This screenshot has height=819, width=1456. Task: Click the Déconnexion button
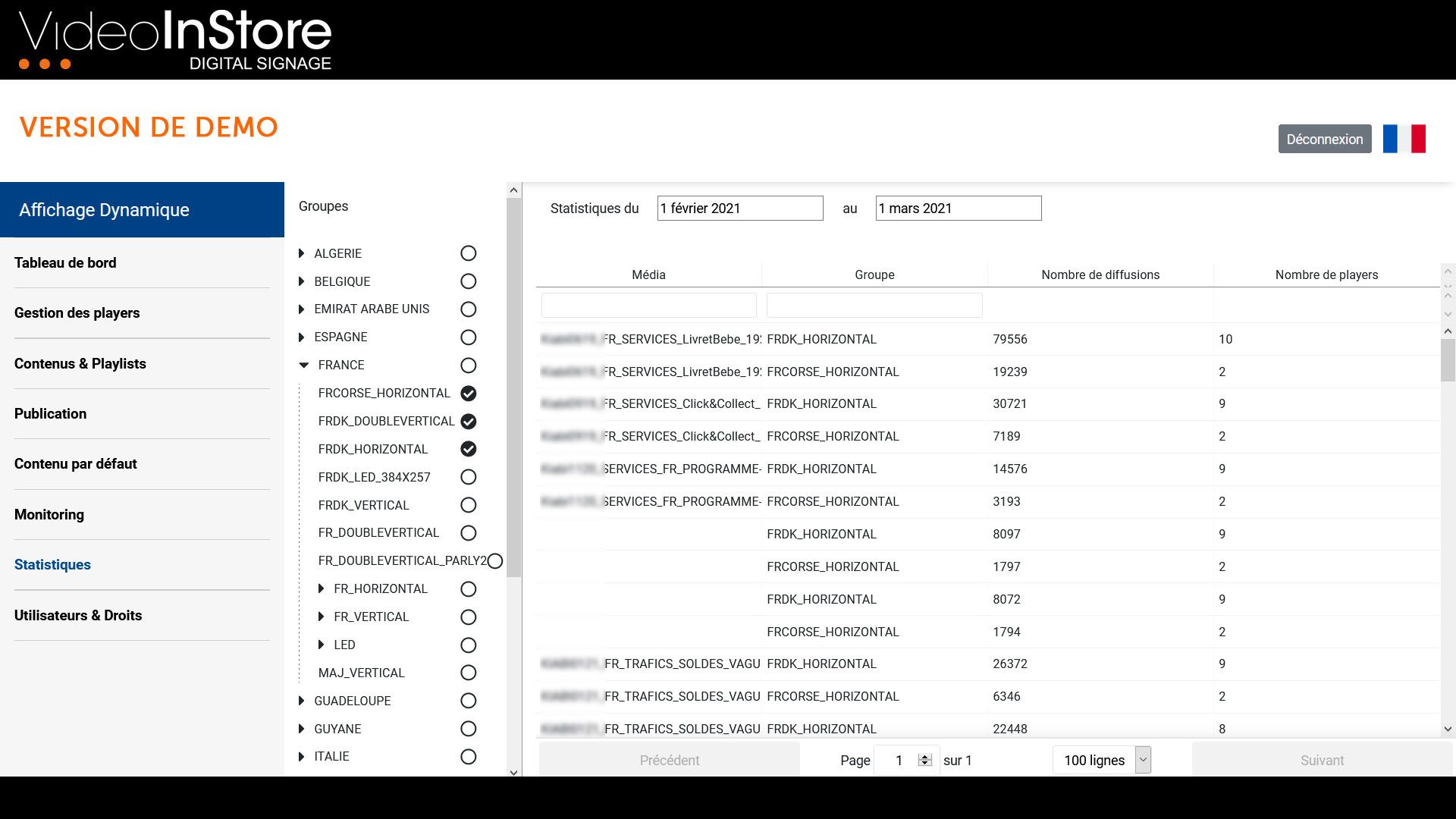1324,139
